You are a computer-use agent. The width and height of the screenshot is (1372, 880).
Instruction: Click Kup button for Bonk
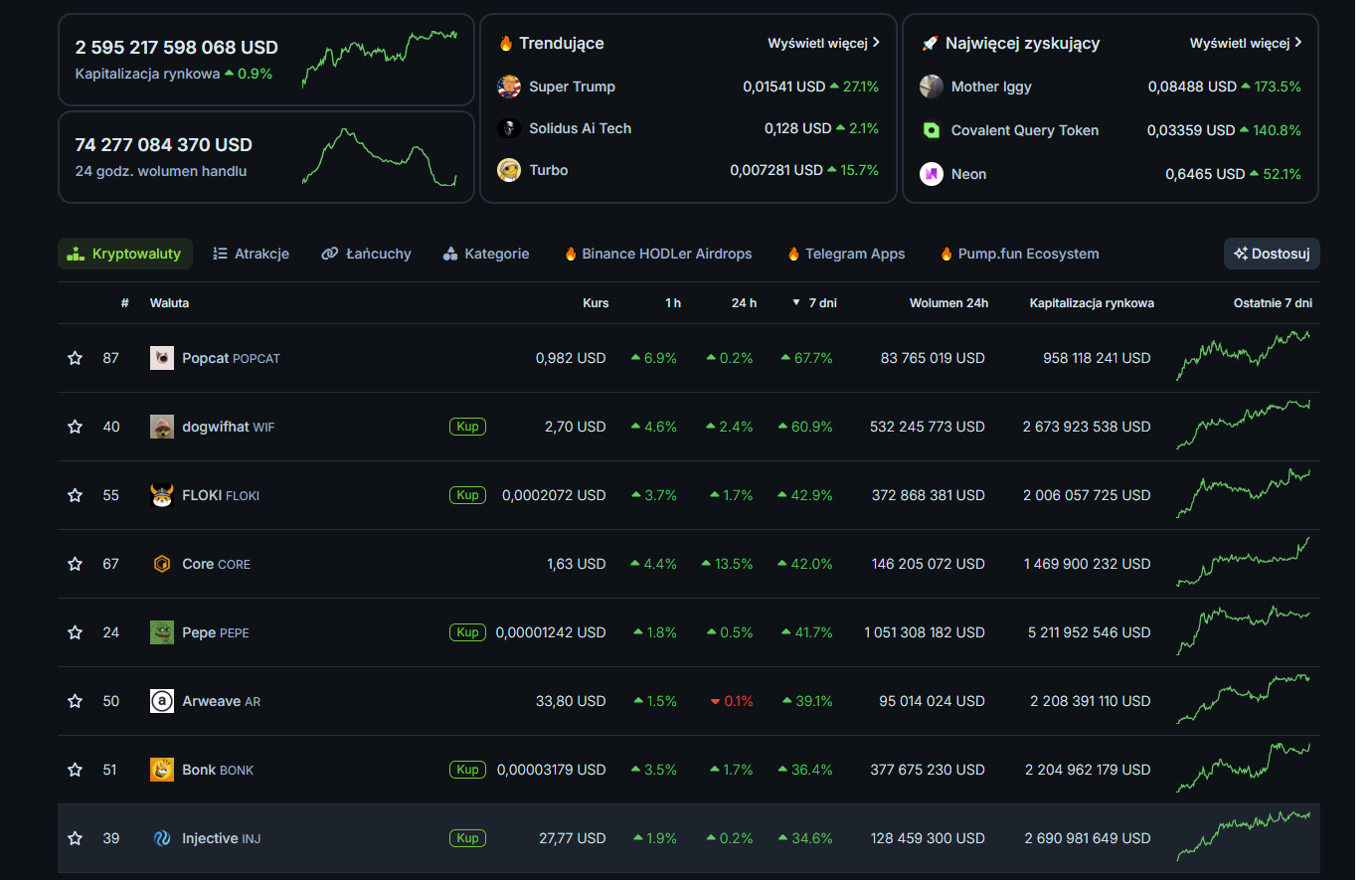pos(467,770)
